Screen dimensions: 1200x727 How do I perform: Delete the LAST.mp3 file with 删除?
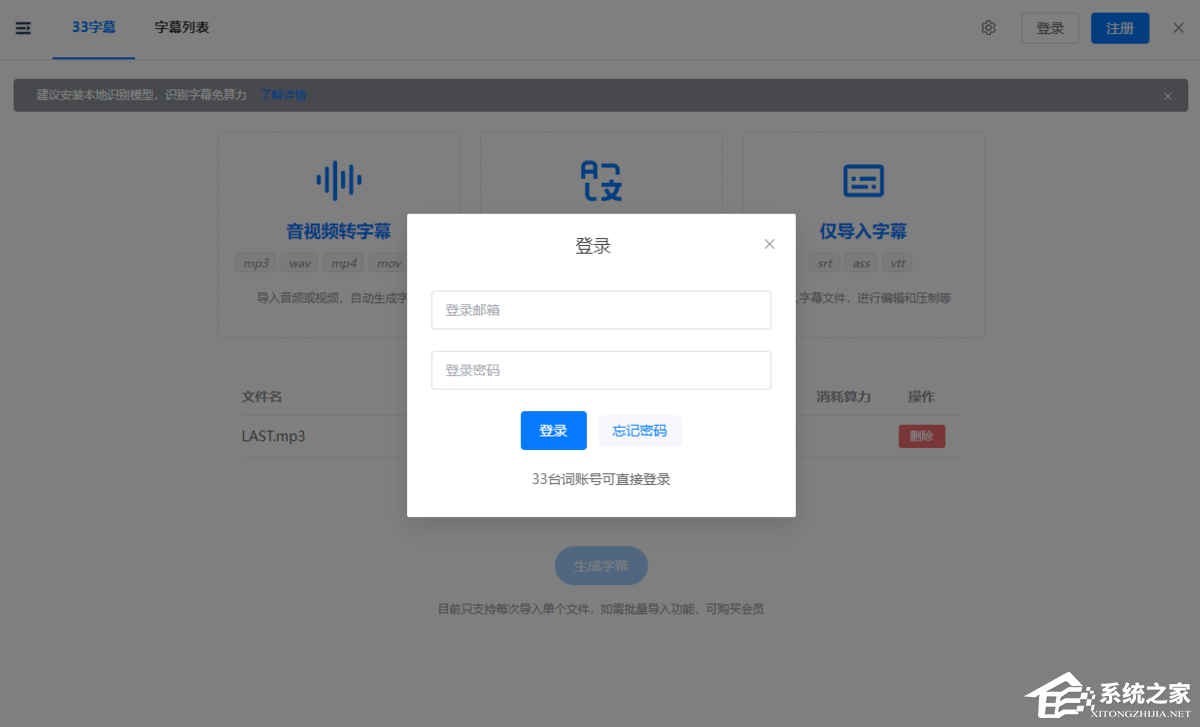[922, 436]
